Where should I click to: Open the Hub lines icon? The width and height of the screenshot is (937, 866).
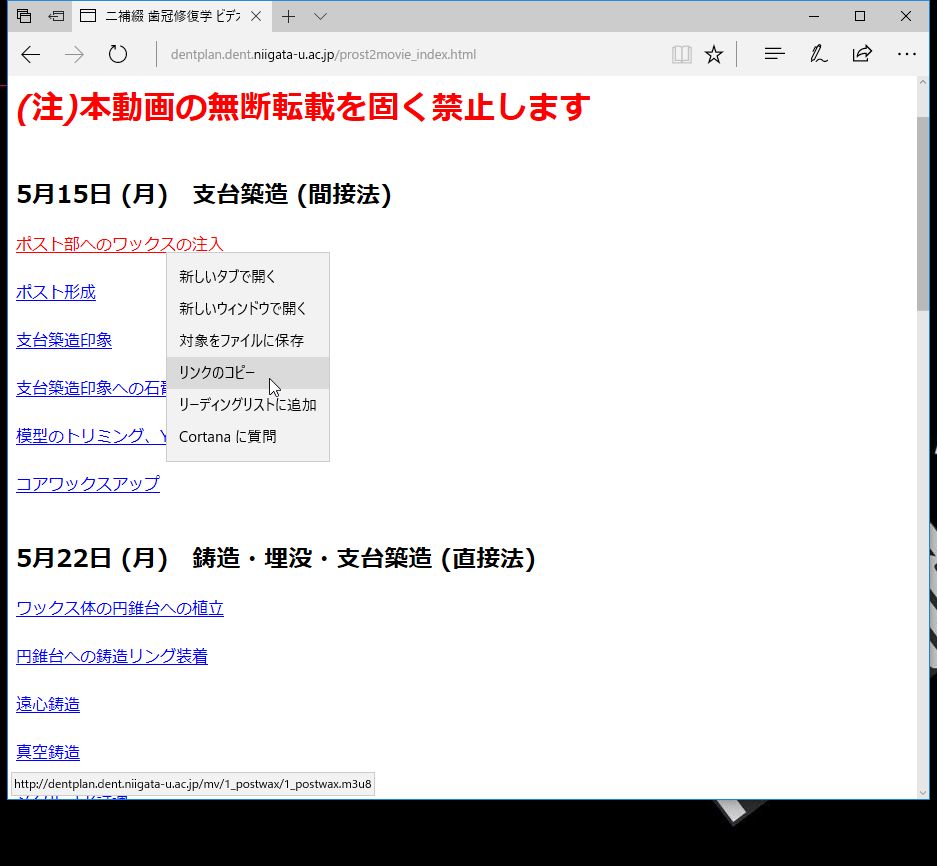point(774,54)
